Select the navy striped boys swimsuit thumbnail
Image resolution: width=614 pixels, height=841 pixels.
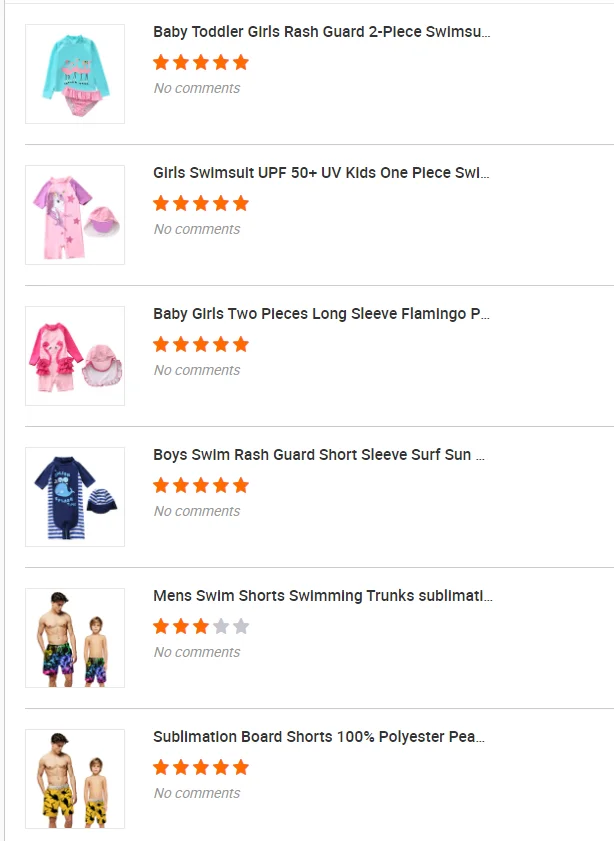coord(75,497)
